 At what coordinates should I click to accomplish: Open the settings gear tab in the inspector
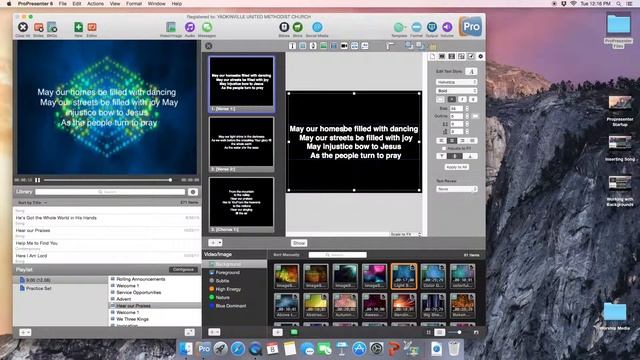pos(481,56)
